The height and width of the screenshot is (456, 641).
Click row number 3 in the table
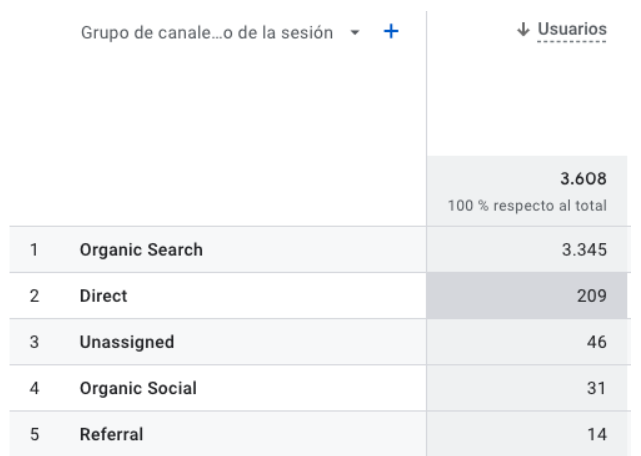click(x=34, y=342)
